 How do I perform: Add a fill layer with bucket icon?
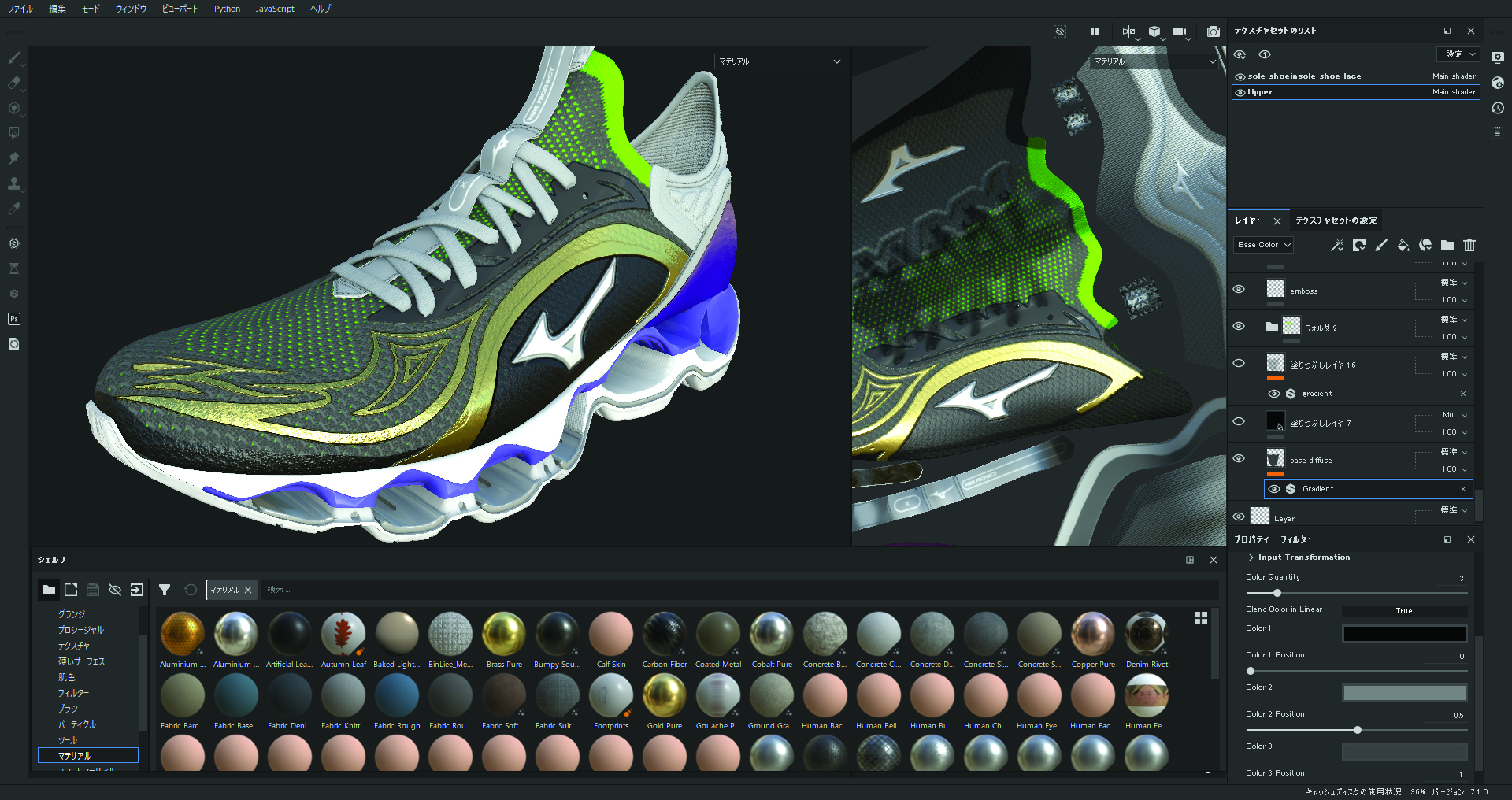pyautogui.click(x=1403, y=245)
